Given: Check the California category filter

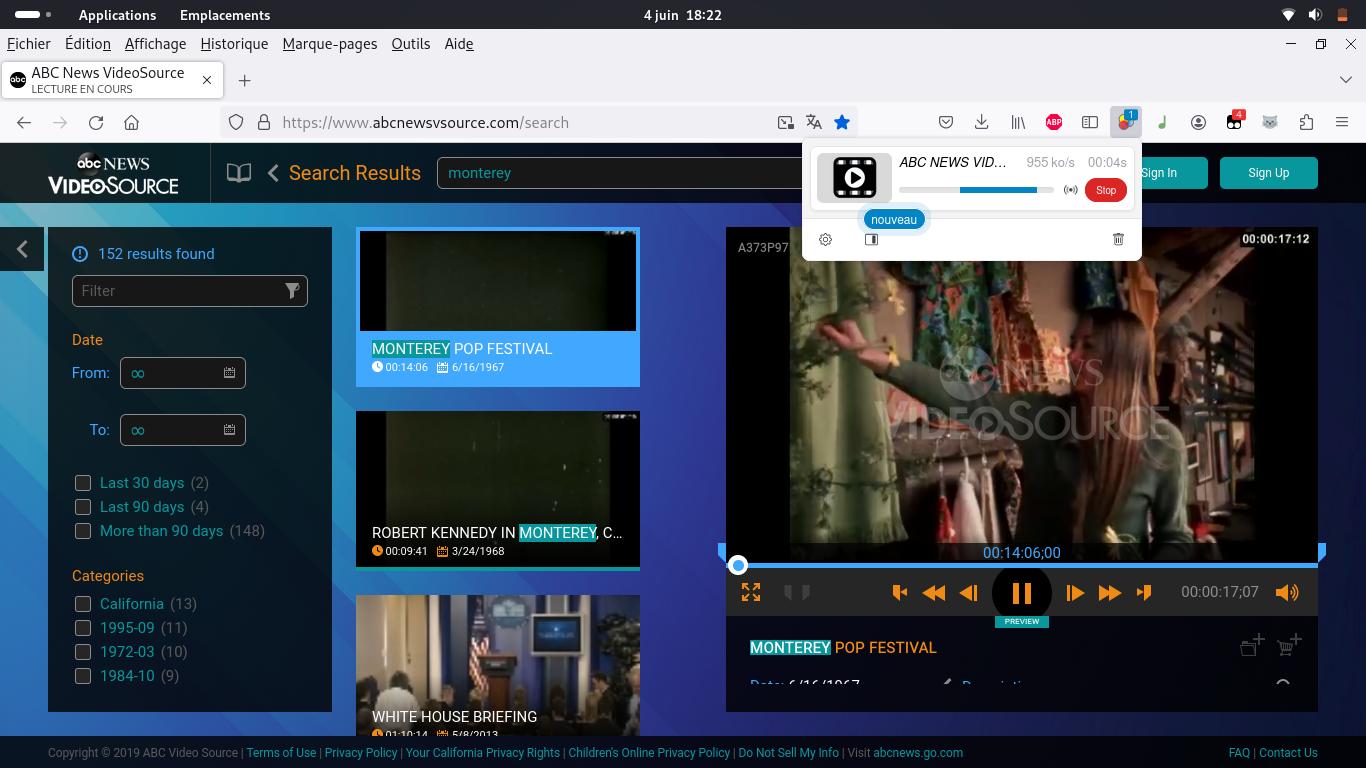Looking at the screenshot, I should pyautogui.click(x=83, y=604).
